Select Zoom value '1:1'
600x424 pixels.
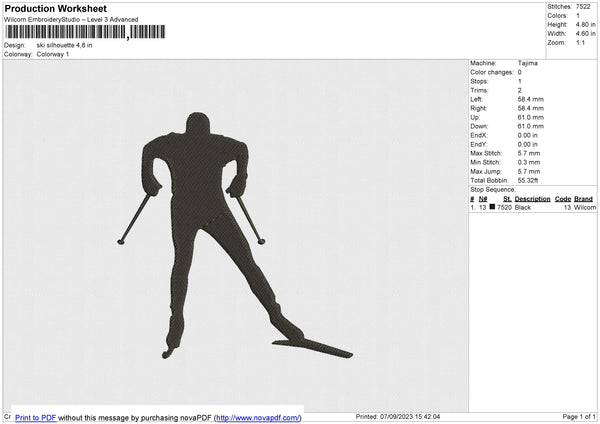point(580,42)
